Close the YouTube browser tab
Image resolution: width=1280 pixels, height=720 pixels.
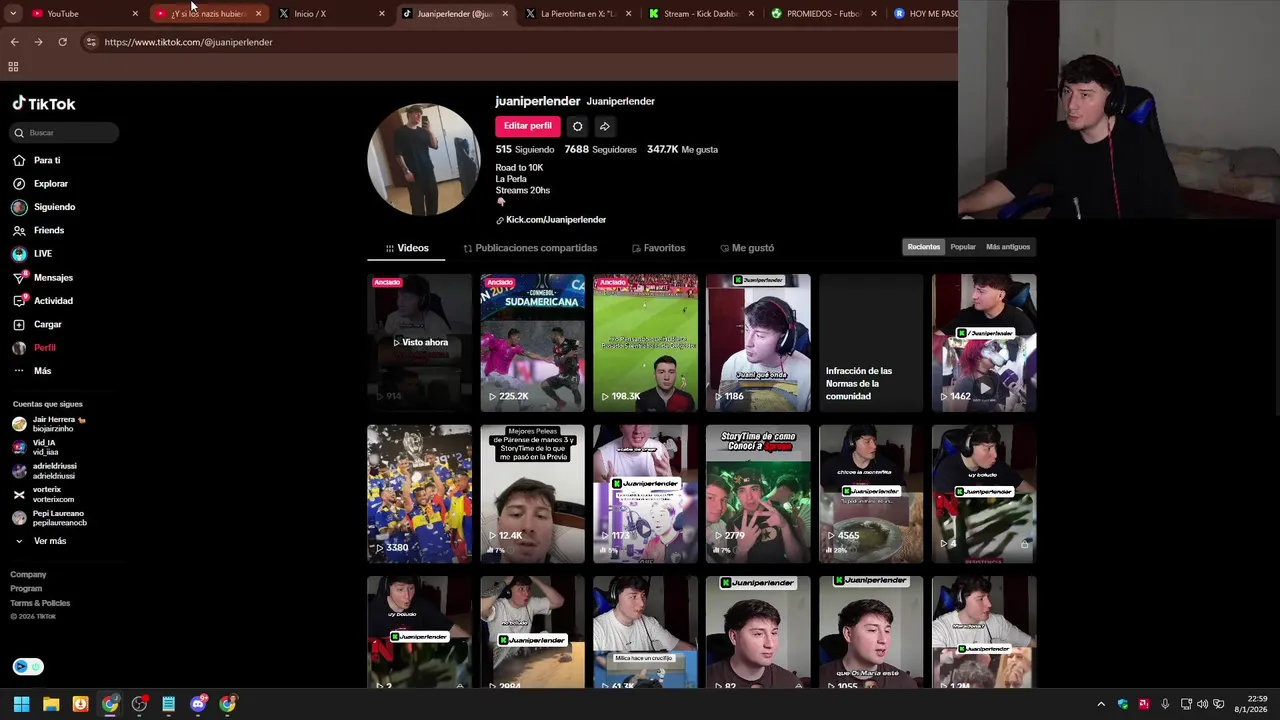pyautogui.click(x=135, y=14)
